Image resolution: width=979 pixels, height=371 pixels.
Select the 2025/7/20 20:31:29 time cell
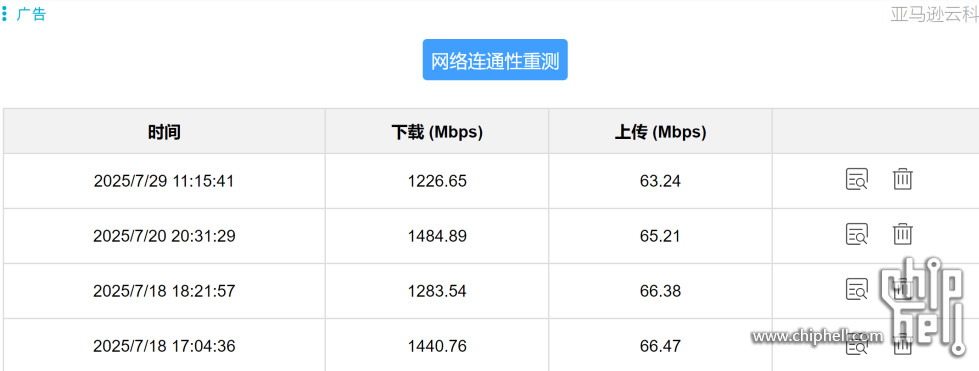click(x=164, y=236)
